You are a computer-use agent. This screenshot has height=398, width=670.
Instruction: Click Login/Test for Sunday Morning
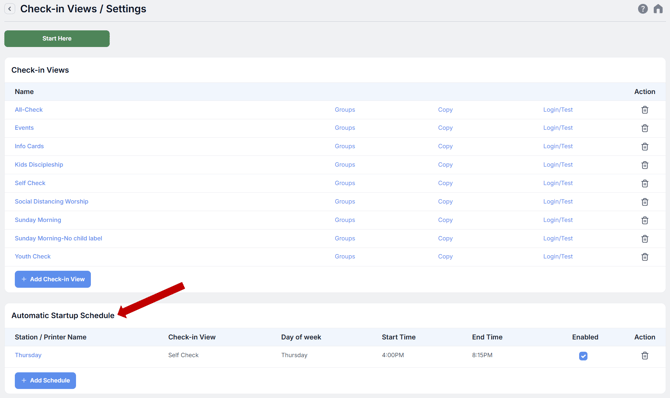click(x=558, y=220)
